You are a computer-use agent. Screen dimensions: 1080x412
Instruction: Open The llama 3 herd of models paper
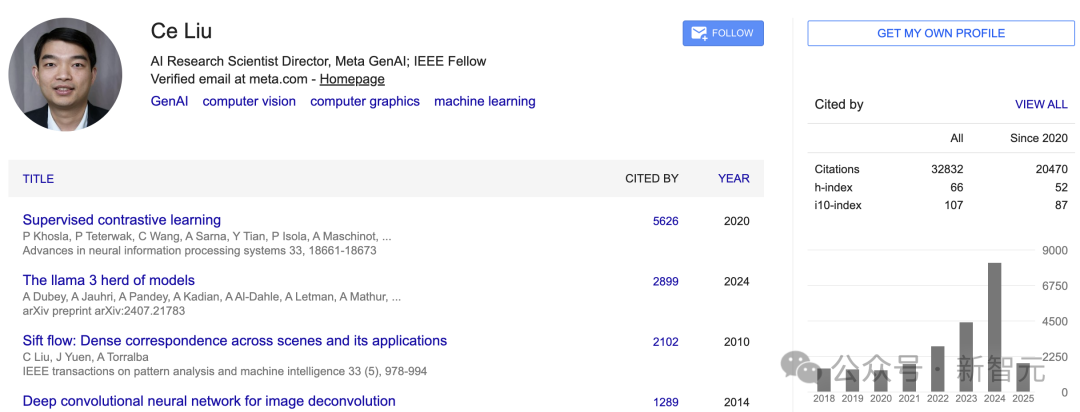tap(109, 280)
